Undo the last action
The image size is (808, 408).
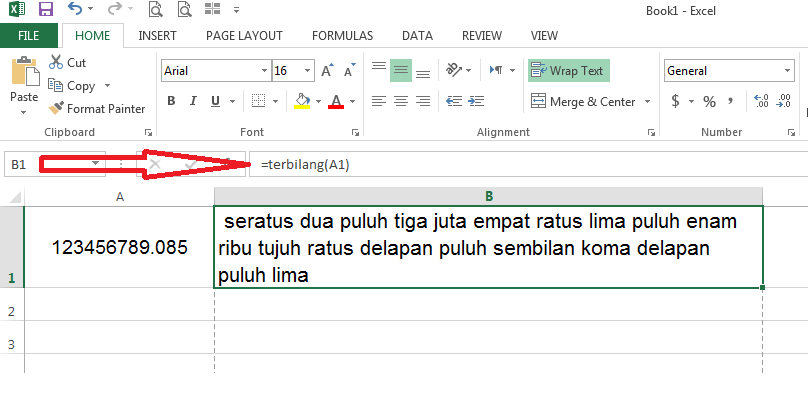[x=75, y=9]
